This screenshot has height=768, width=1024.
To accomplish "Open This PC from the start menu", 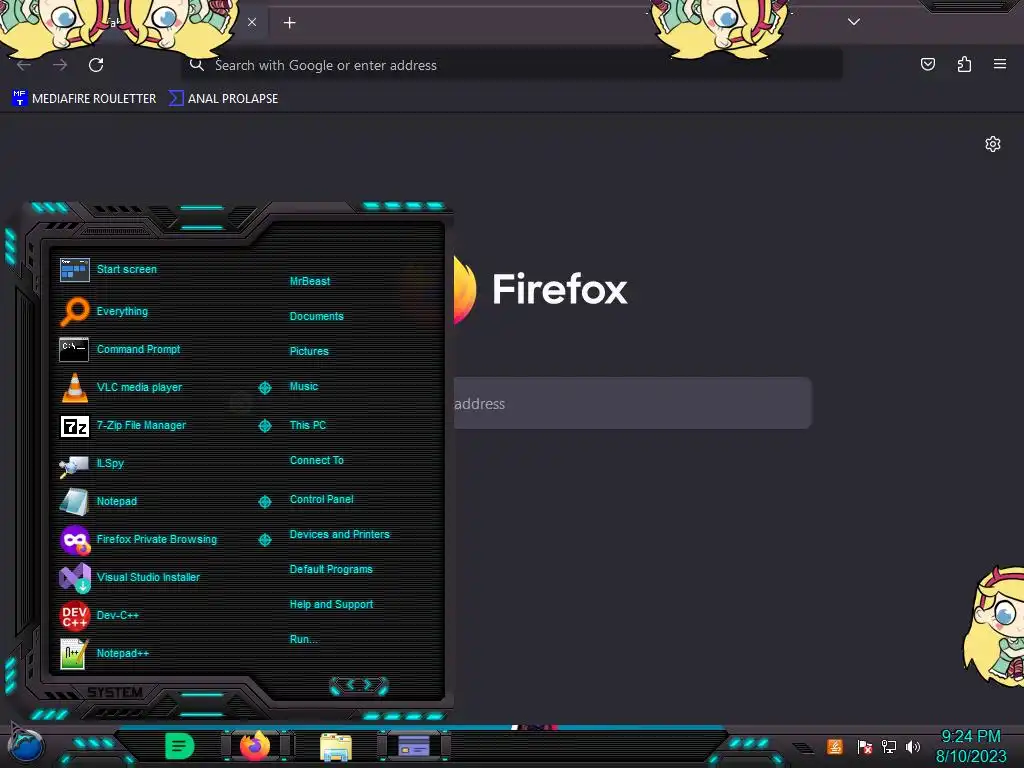I will tap(308, 425).
